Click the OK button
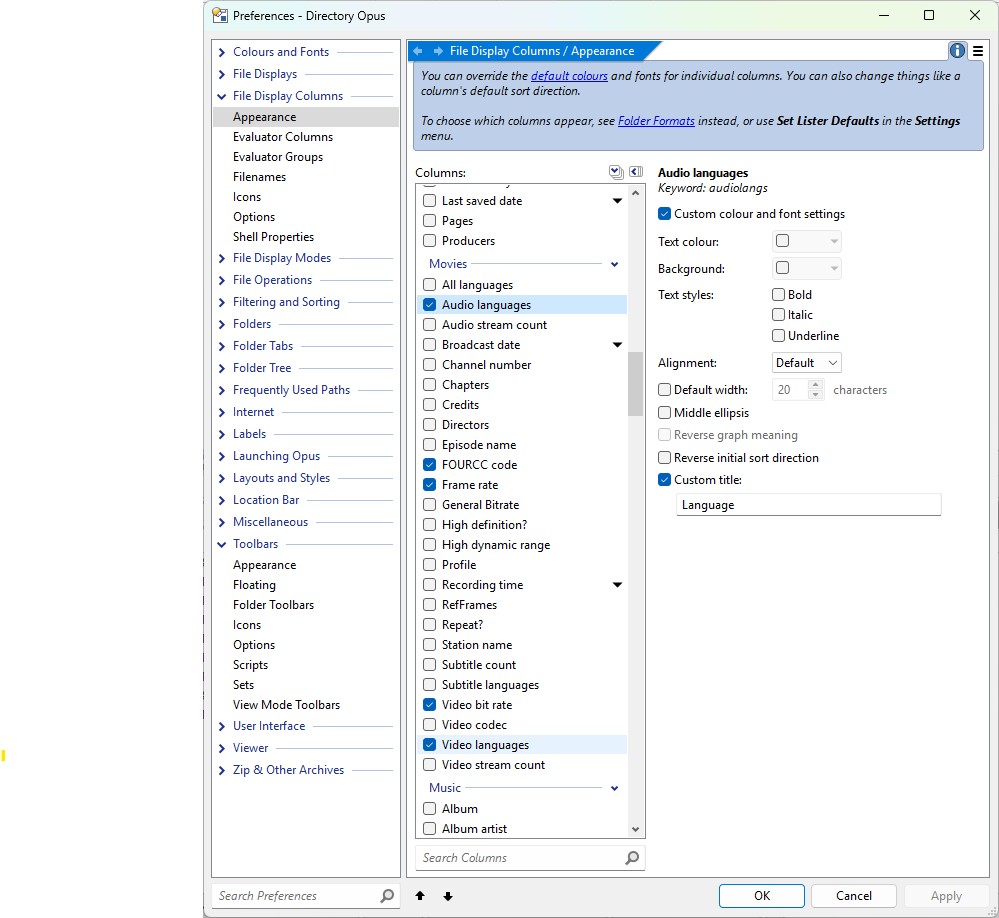The image size is (999, 918). [761, 896]
